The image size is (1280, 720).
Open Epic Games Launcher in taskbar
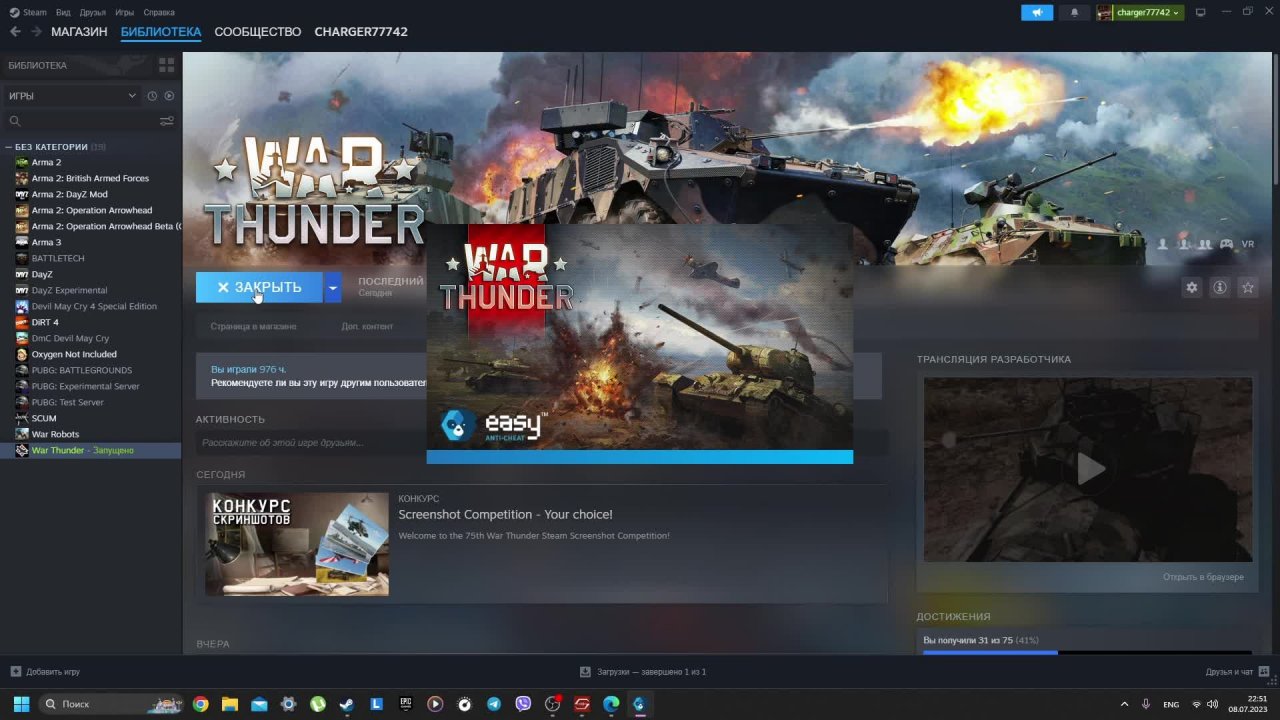click(406, 704)
